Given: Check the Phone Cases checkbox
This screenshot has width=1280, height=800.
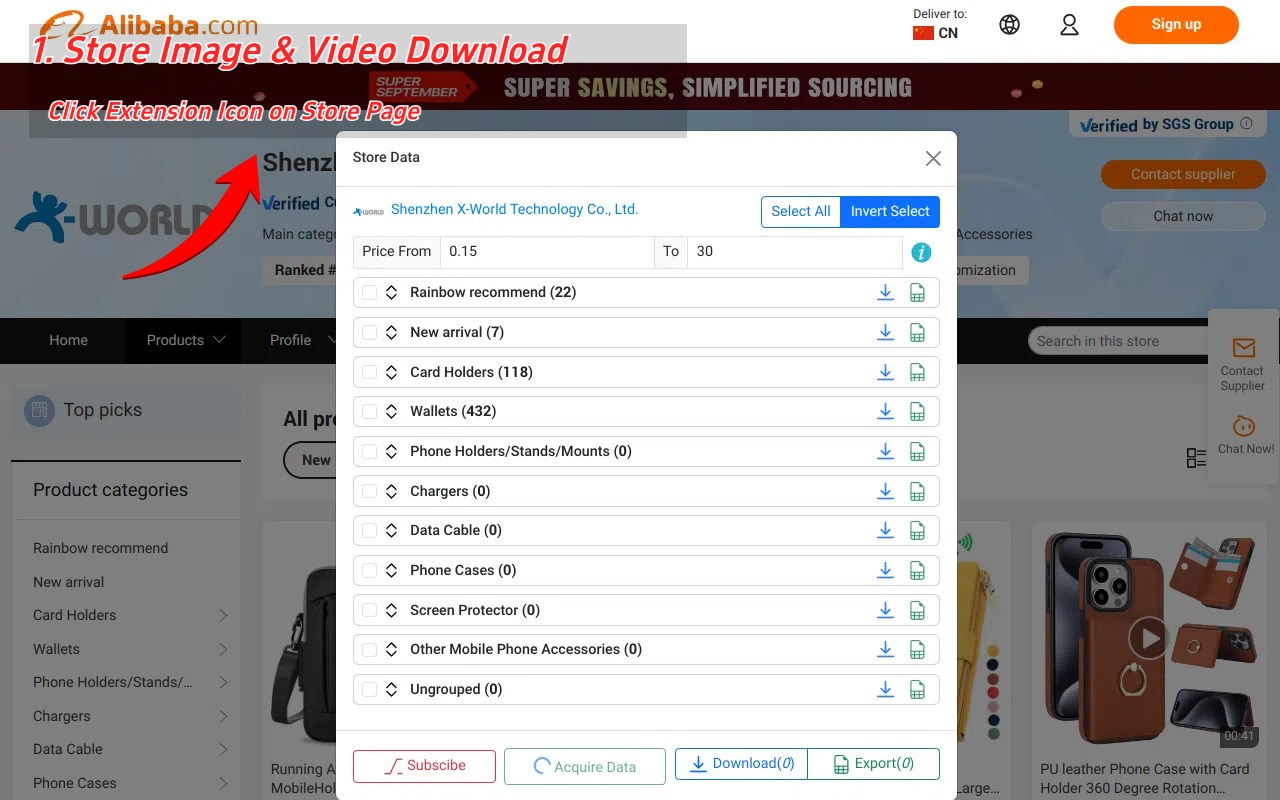Looking at the screenshot, I should coord(369,570).
